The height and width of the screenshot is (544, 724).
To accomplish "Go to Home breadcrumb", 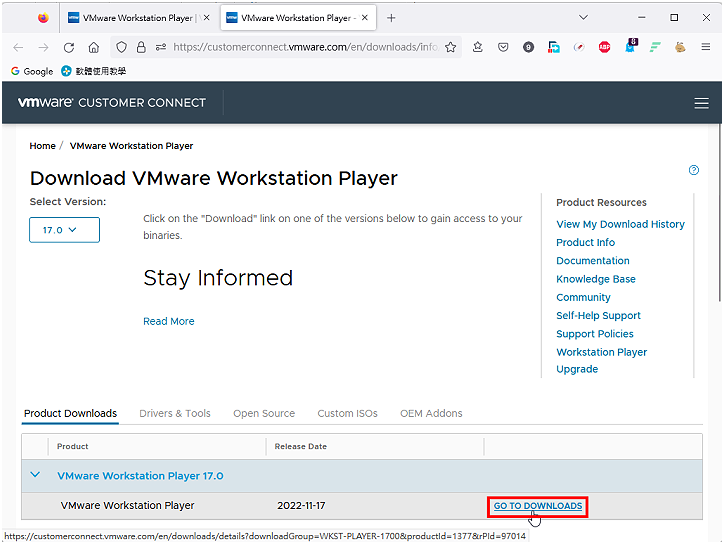I will click(x=42, y=146).
